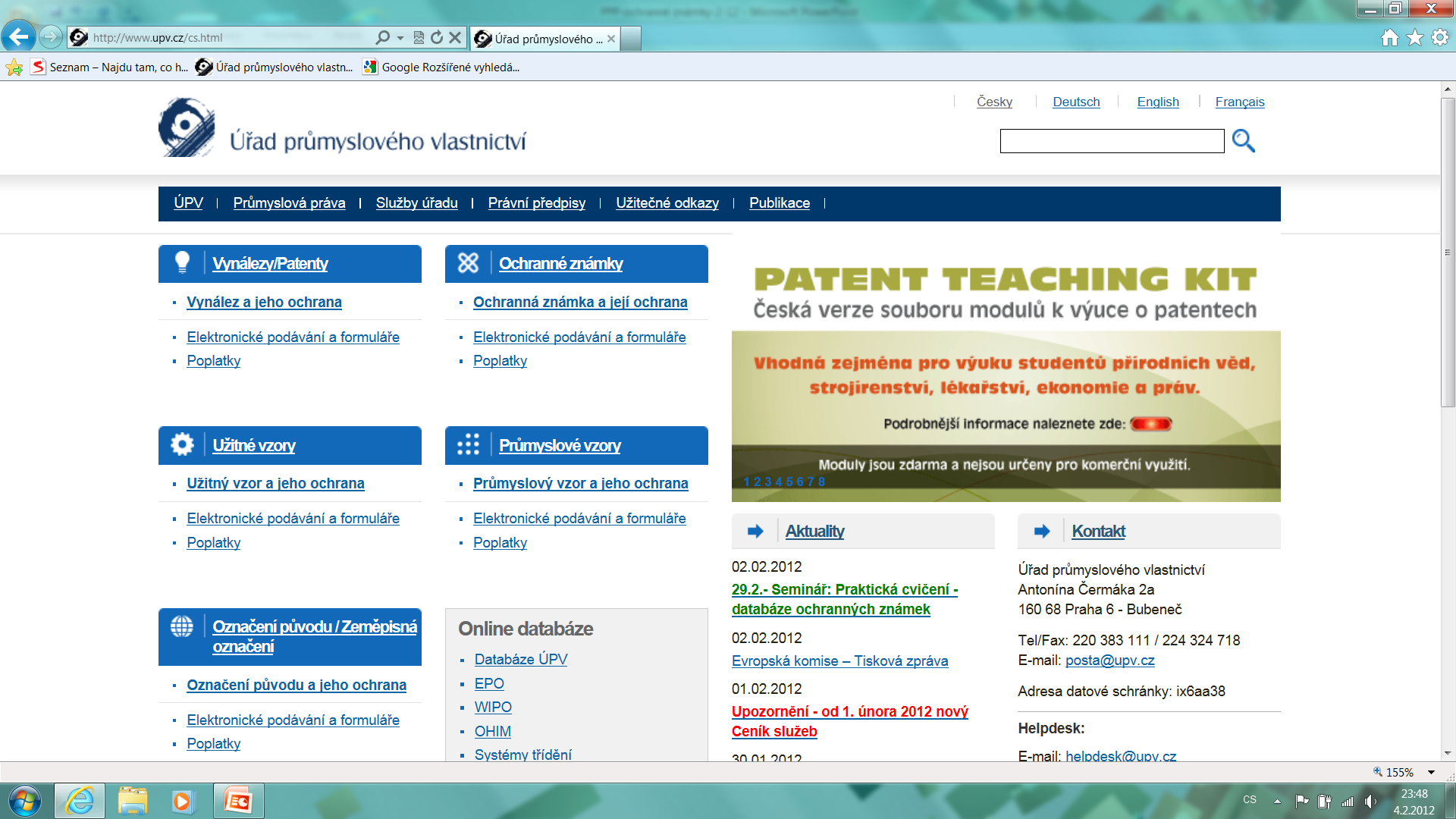This screenshot has height=819, width=1456.
Task: Switch language to English
Action: (x=1158, y=102)
